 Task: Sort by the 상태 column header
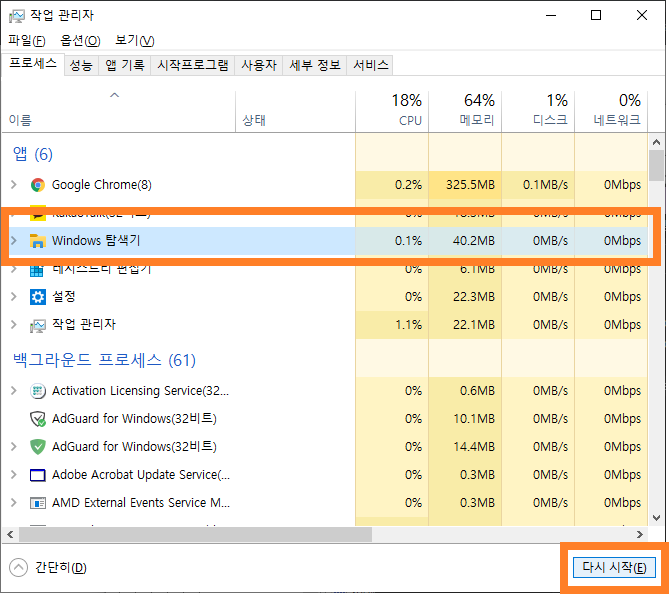tap(295, 111)
